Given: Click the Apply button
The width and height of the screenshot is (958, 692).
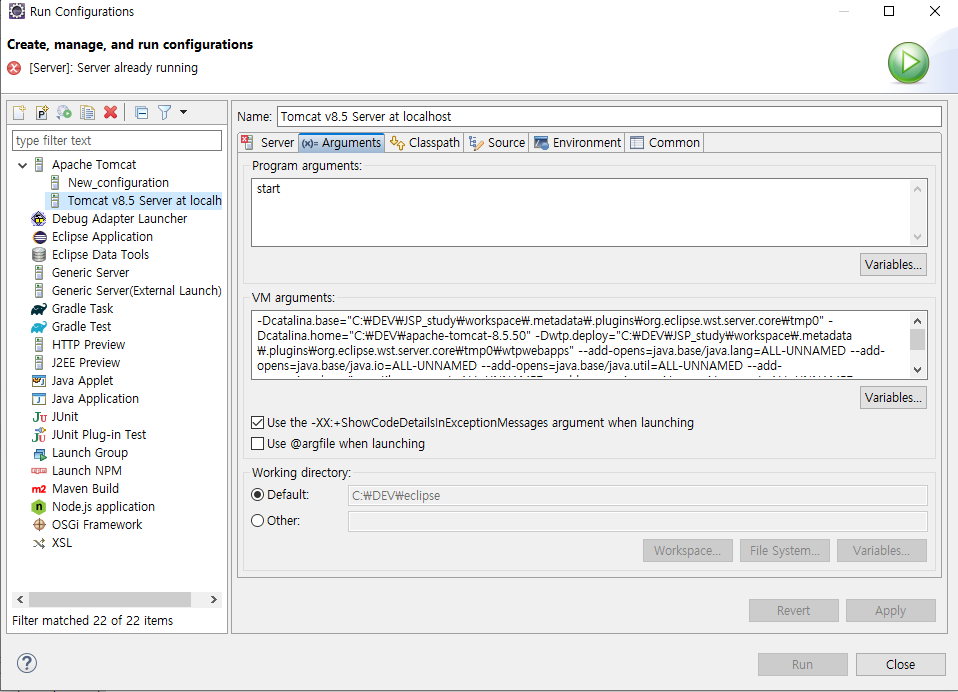Looking at the screenshot, I should 890,611.
